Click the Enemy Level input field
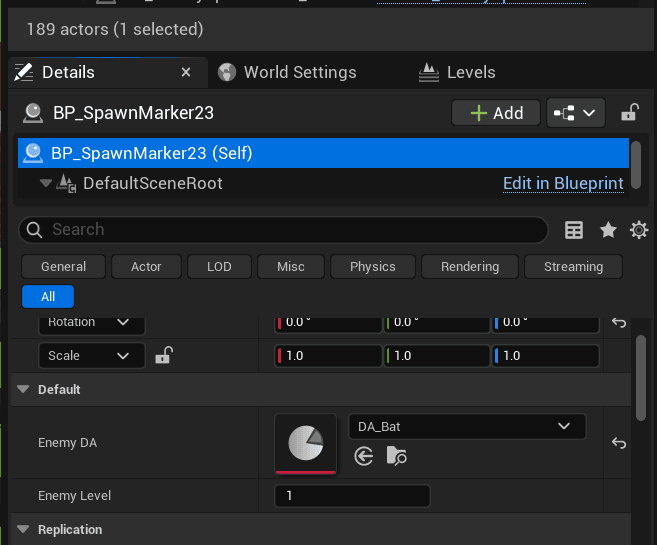657x545 pixels. [x=352, y=496]
